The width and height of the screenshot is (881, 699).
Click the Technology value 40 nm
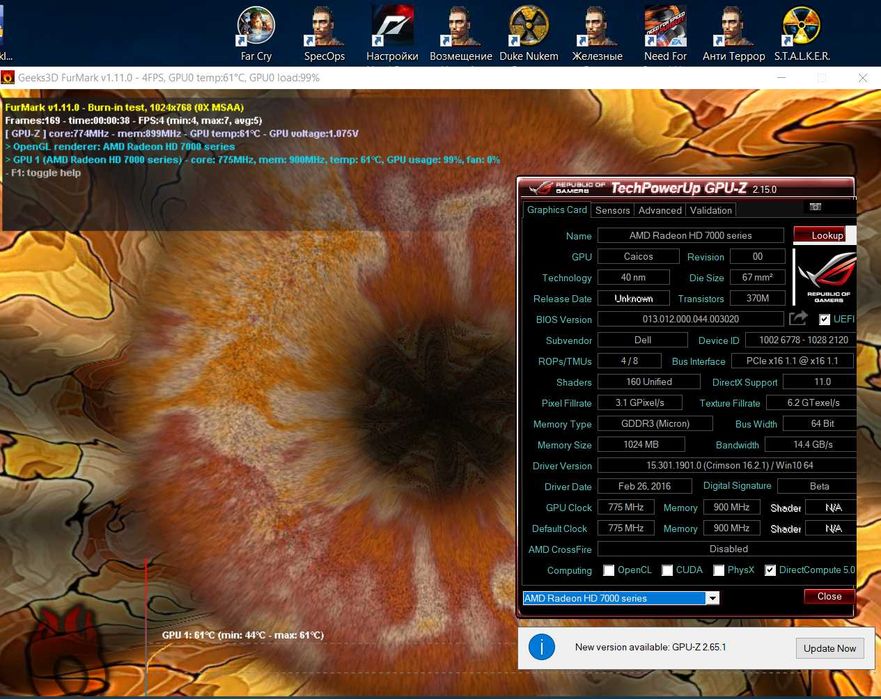(633, 277)
